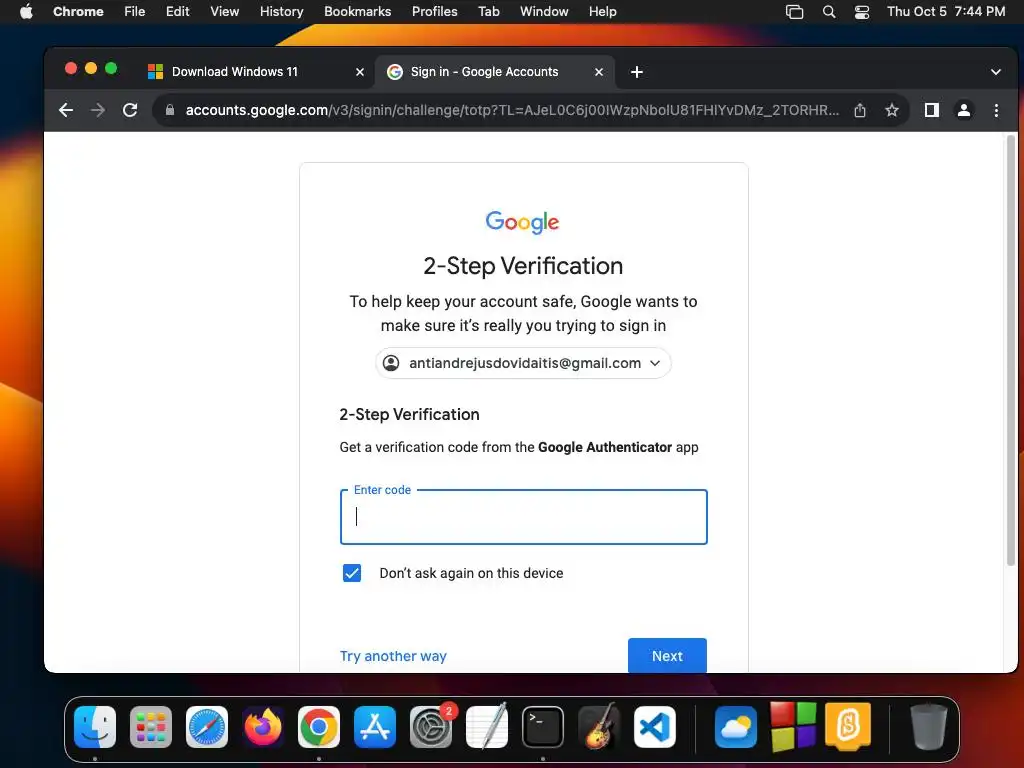Click the blue Next button
The height and width of the screenshot is (768, 1024).
pos(667,656)
